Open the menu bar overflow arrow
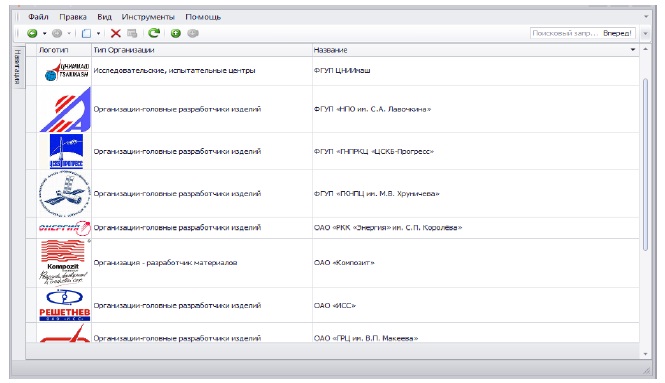 [646, 17]
